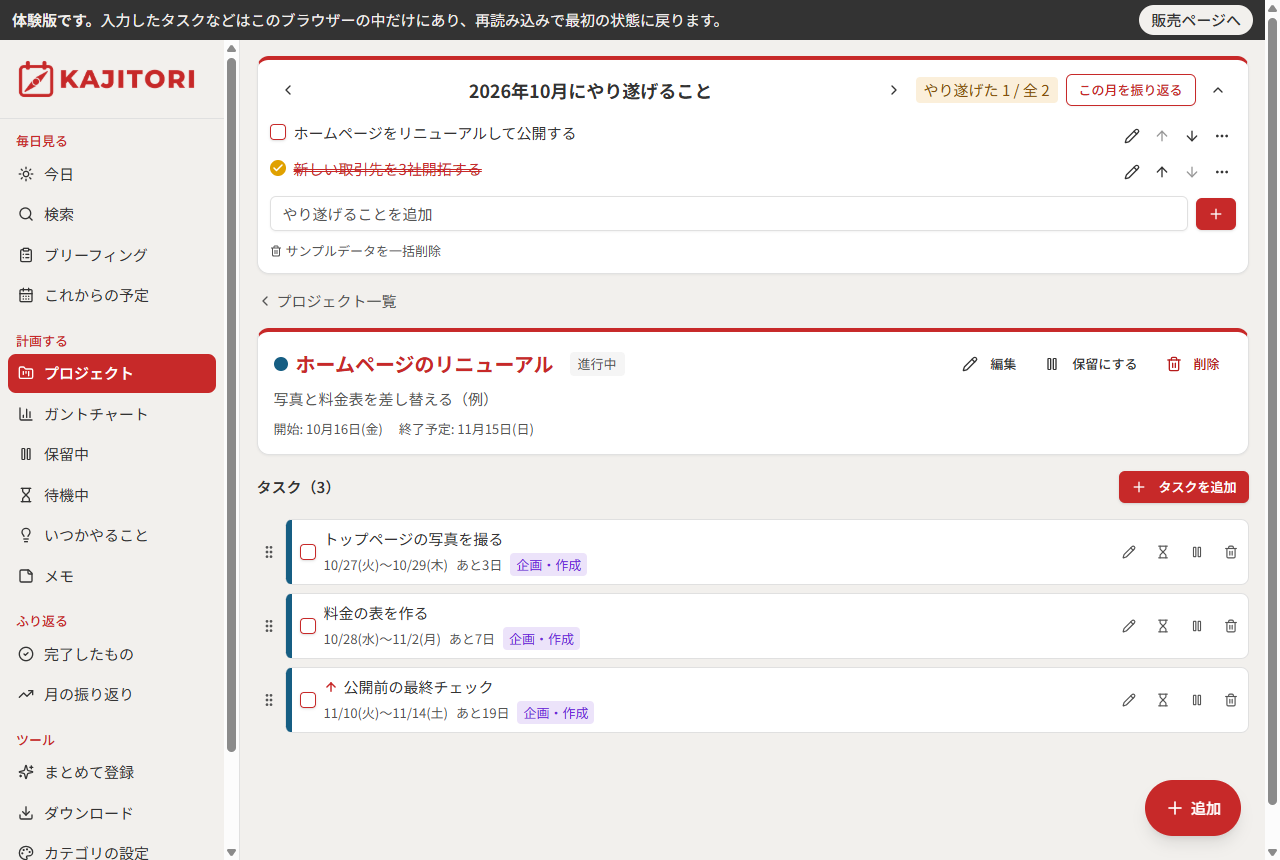
Task: Edit goal 新しい取引先を3社開拓する
Action: point(1132,172)
